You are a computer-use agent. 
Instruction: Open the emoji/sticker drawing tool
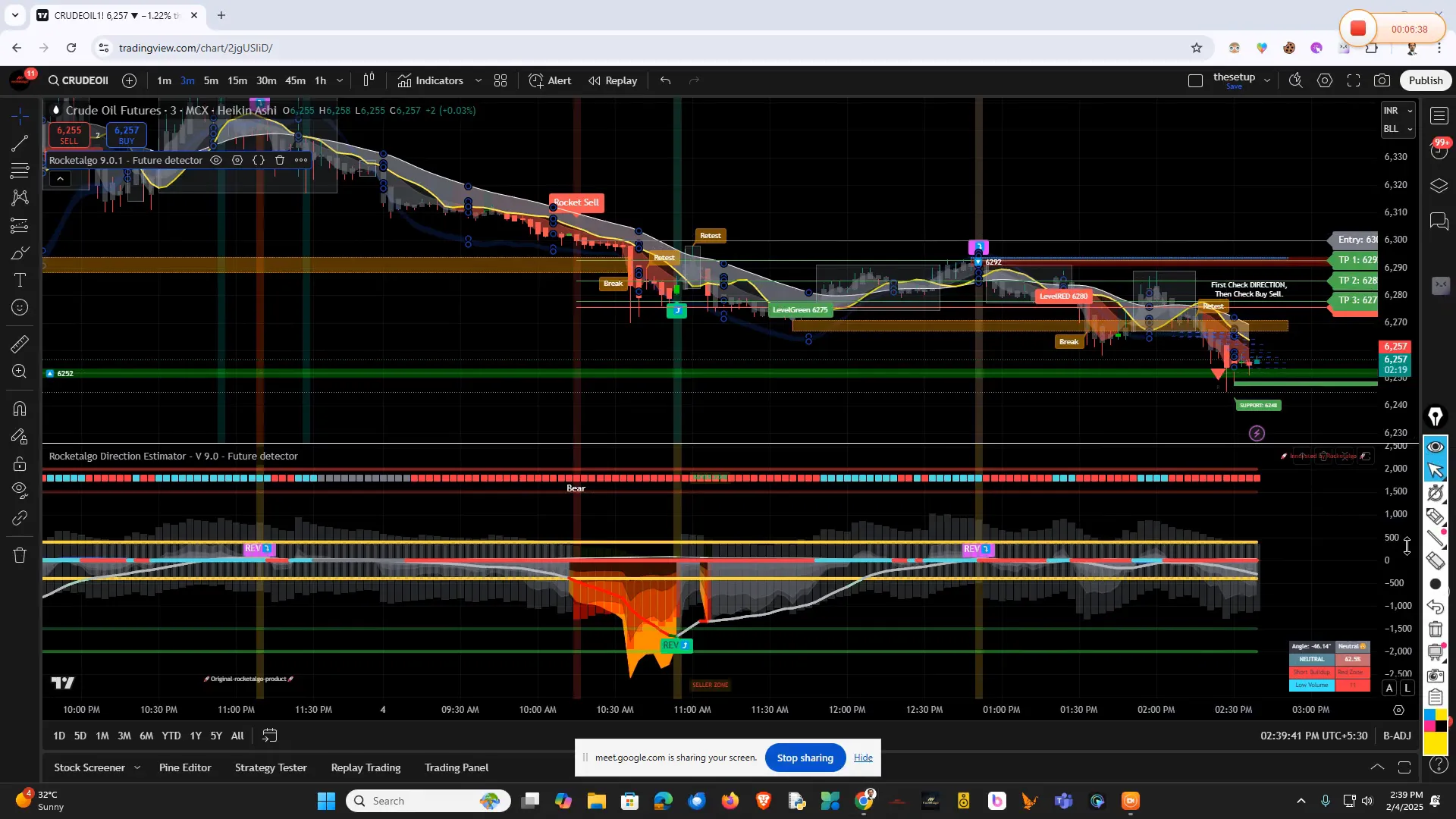tap(19, 307)
